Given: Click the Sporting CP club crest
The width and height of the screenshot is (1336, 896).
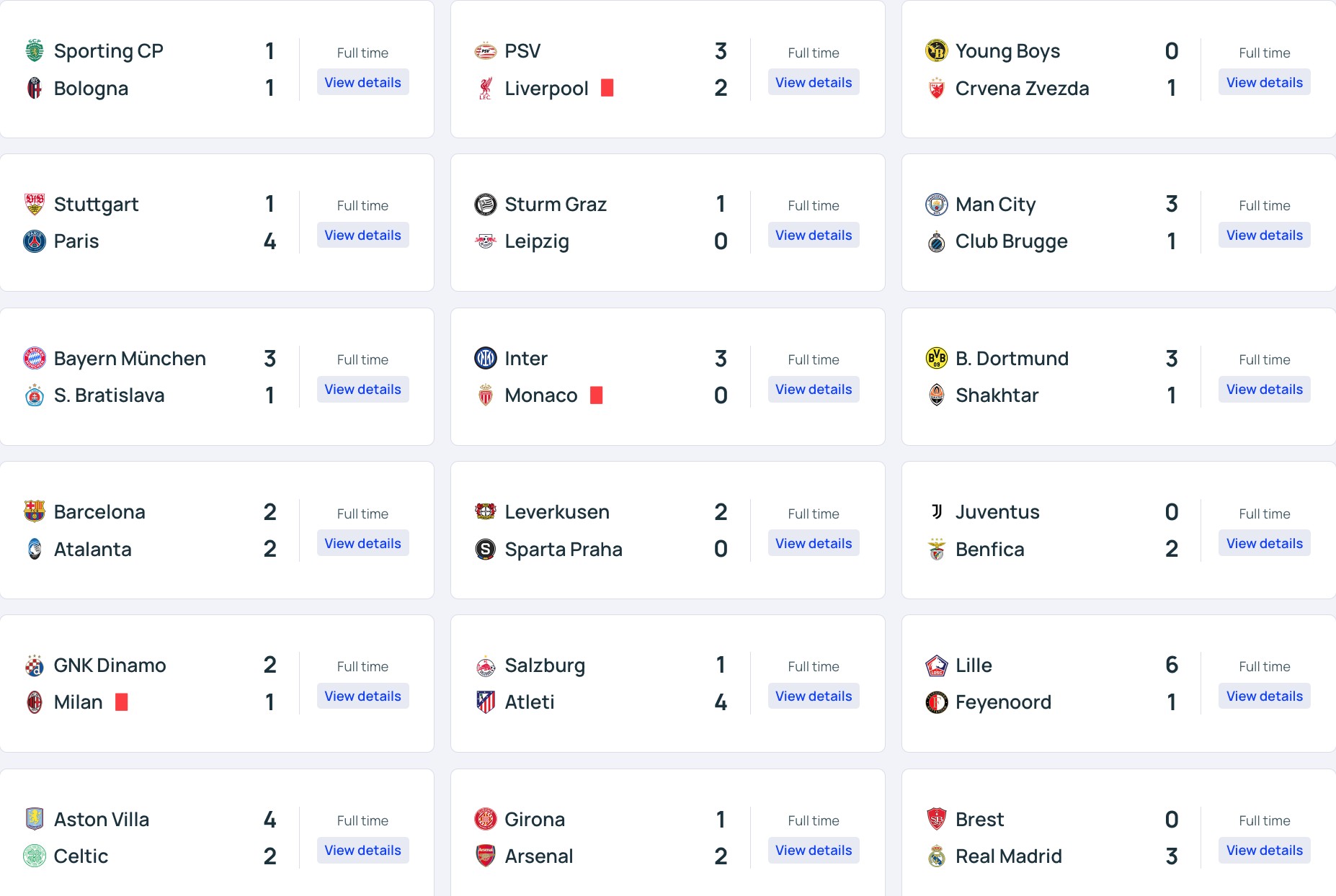Looking at the screenshot, I should pos(34,51).
